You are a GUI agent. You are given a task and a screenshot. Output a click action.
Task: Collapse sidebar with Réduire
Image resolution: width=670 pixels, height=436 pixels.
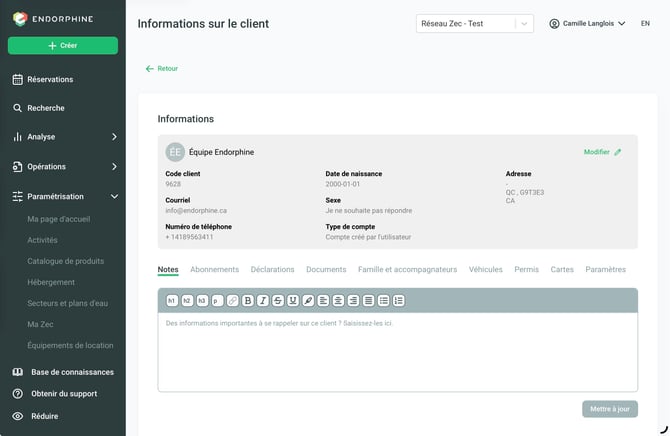click(x=44, y=416)
